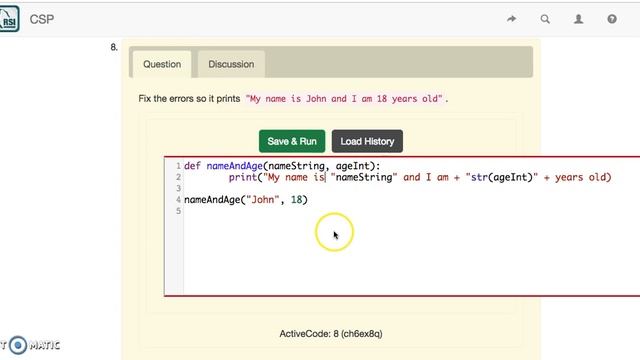This screenshot has width=640, height=360.
Task: Open the user profile icon menu
Action: [x=578, y=19]
